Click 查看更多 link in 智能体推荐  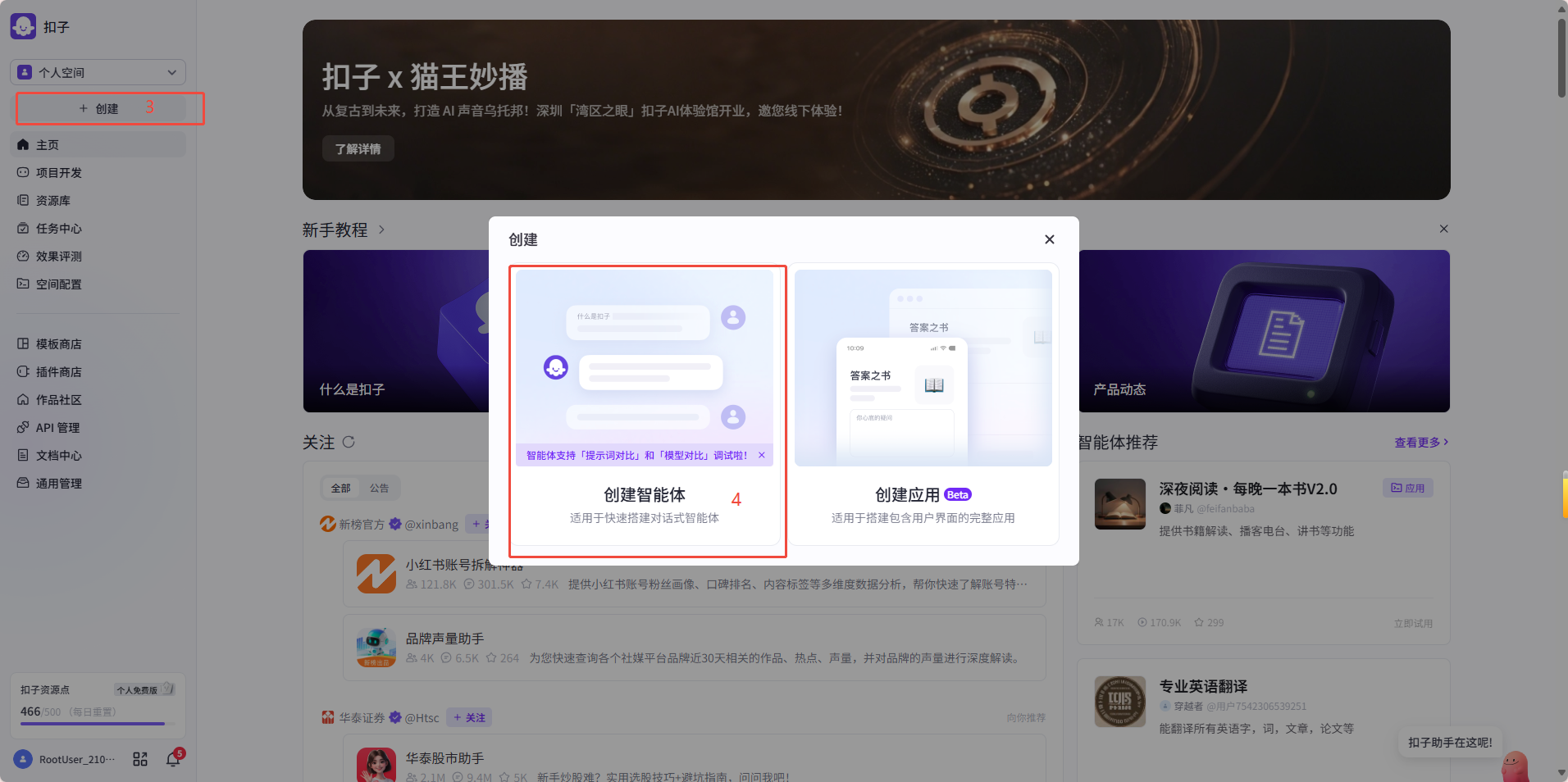pos(1421,442)
